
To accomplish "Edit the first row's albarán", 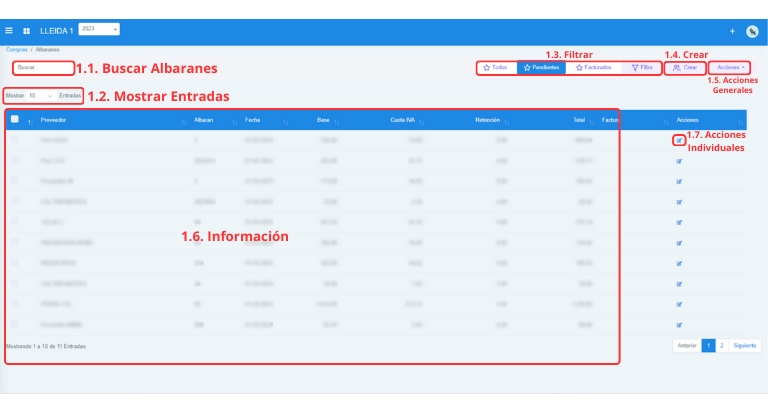I will (x=679, y=141).
